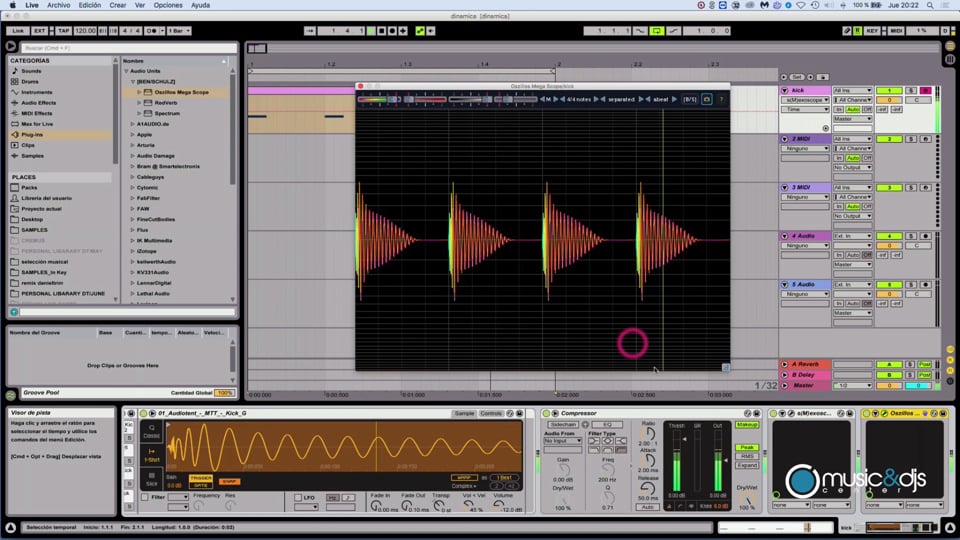Select the Audio Effects category

(x=38, y=103)
